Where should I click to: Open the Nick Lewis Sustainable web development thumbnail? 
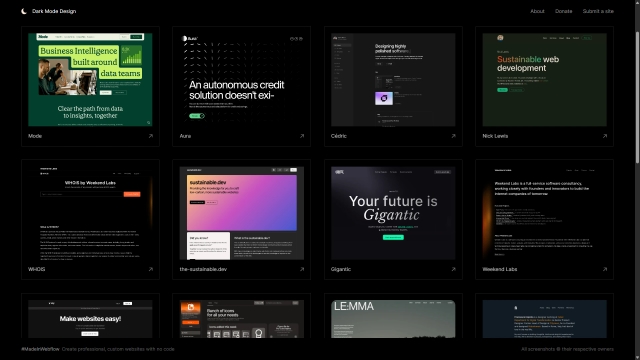(x=544, y=80)
